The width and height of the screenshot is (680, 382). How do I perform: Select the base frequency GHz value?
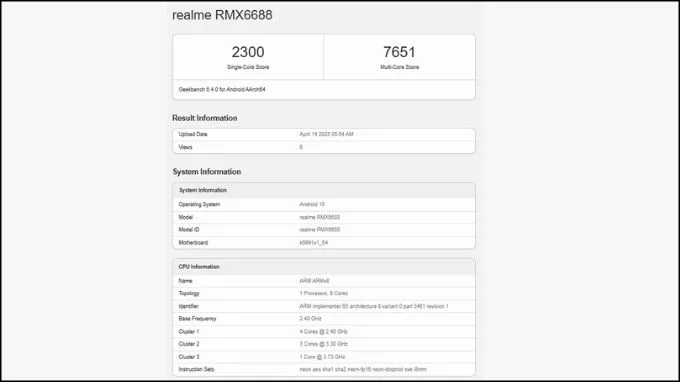click(x=311, y=319)
